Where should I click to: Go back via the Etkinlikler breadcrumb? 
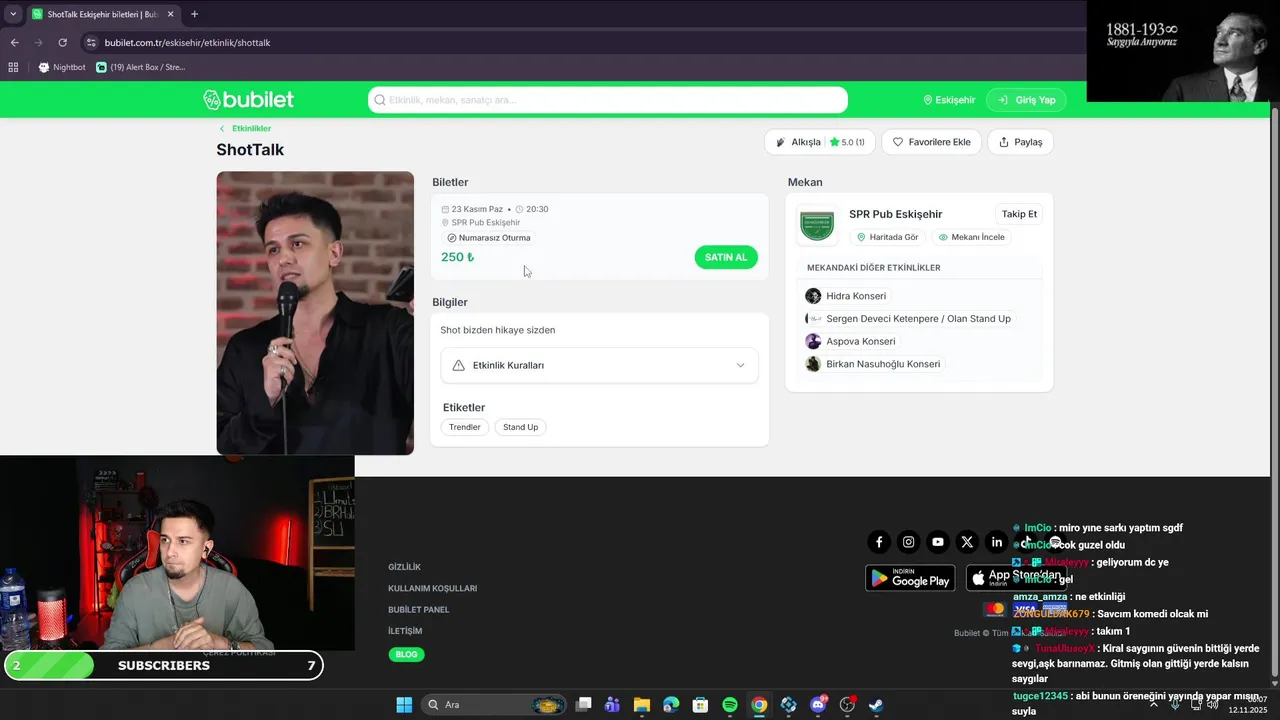pyautogui.click(x=245, y=128)
